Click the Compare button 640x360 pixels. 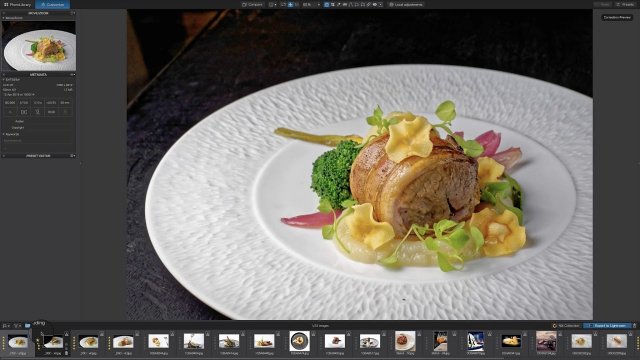(x=252, y=4)
